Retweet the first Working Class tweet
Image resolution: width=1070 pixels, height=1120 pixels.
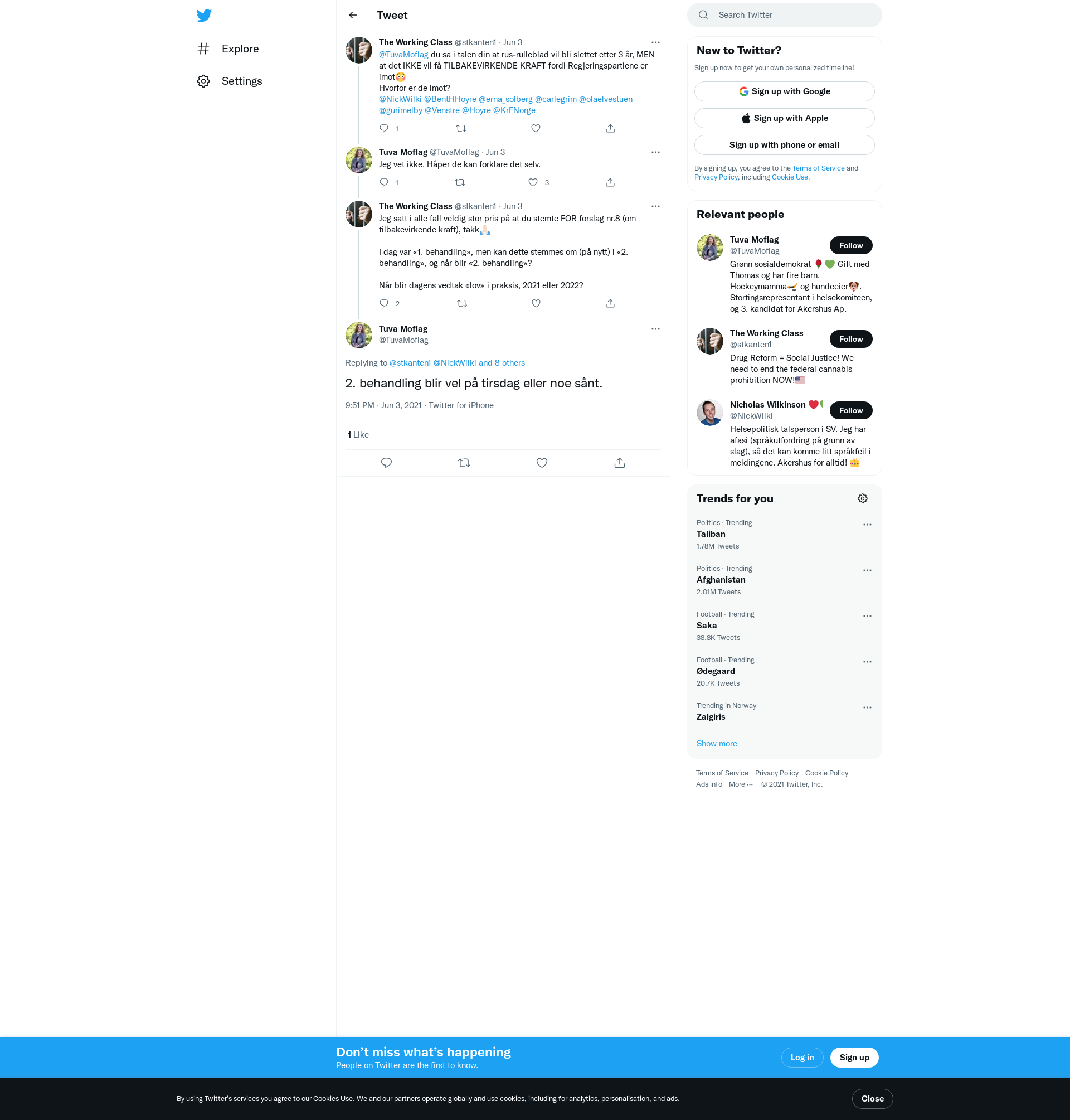click(x=461, y=128)
